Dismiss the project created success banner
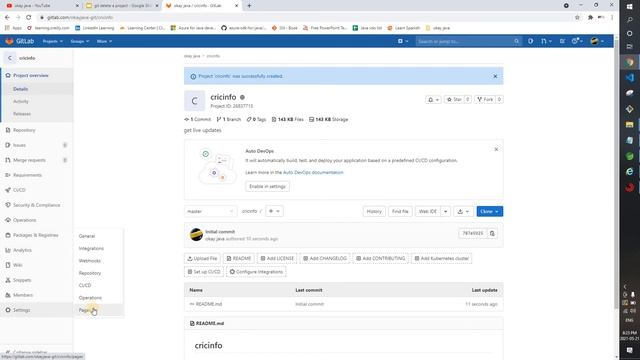 [x=495, y=76]
